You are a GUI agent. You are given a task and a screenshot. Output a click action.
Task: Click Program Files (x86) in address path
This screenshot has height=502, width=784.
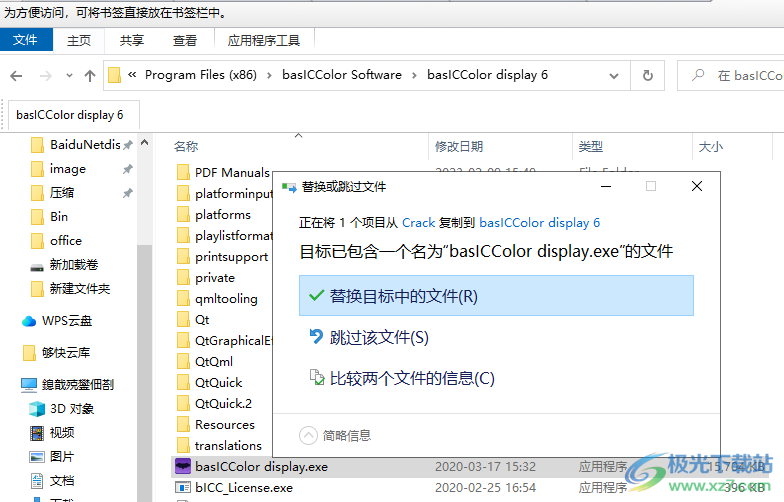point(200,75)
